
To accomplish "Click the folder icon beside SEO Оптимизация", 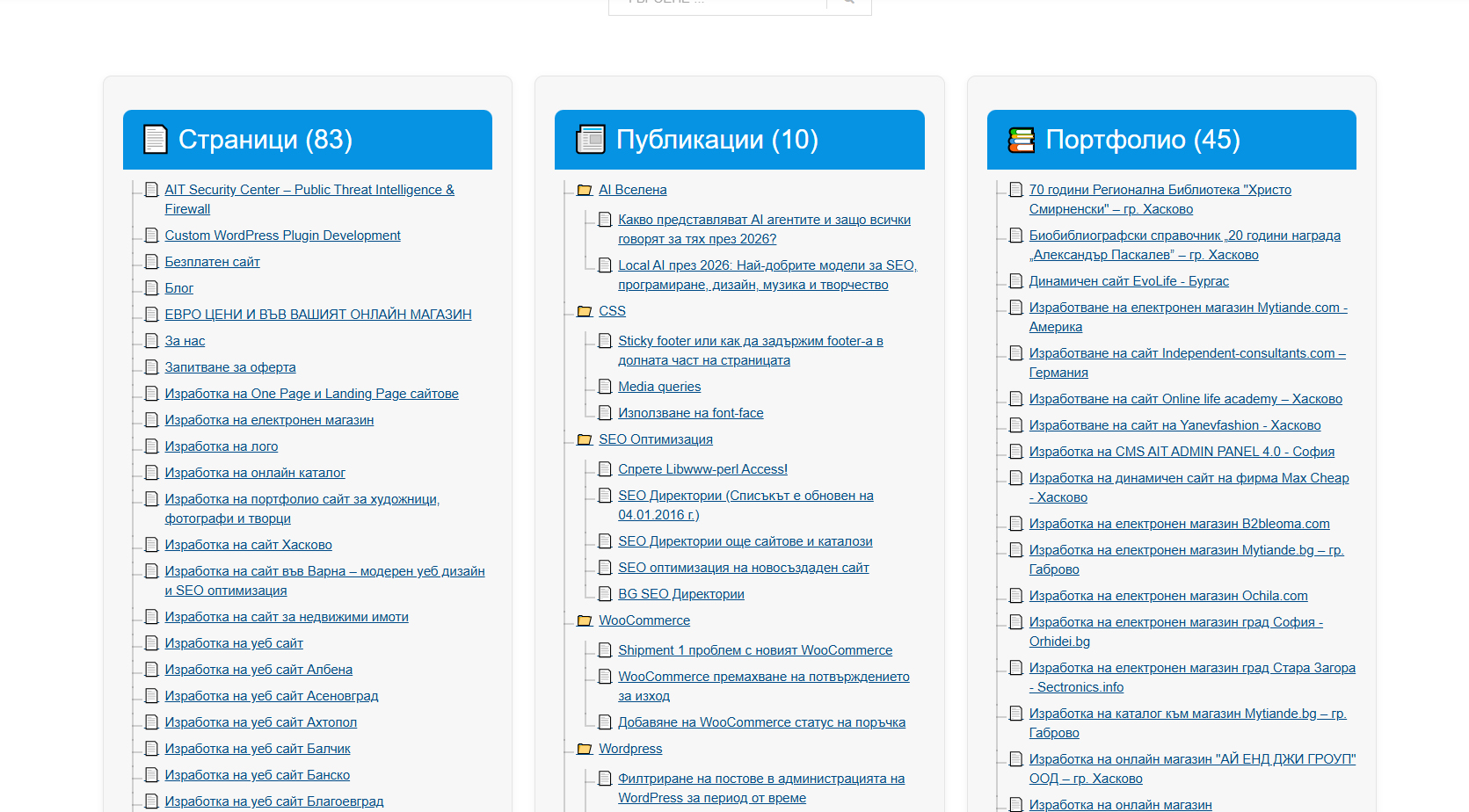I will (585, 439).
